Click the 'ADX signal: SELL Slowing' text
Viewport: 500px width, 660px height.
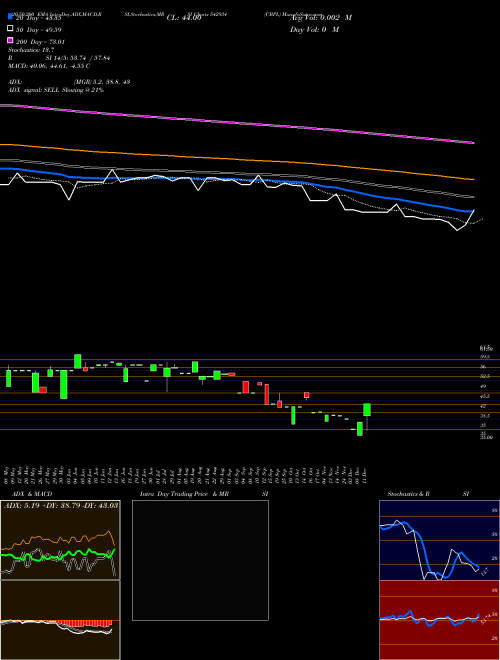point(56,90)
